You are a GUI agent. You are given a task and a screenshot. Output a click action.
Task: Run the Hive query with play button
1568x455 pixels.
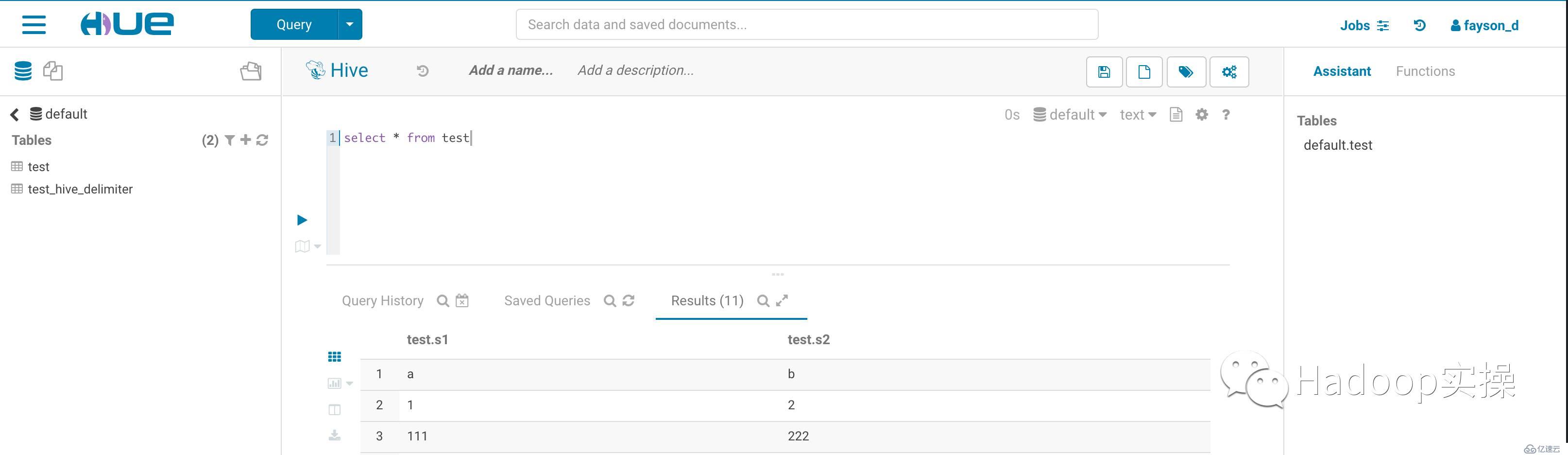[302, 220]
